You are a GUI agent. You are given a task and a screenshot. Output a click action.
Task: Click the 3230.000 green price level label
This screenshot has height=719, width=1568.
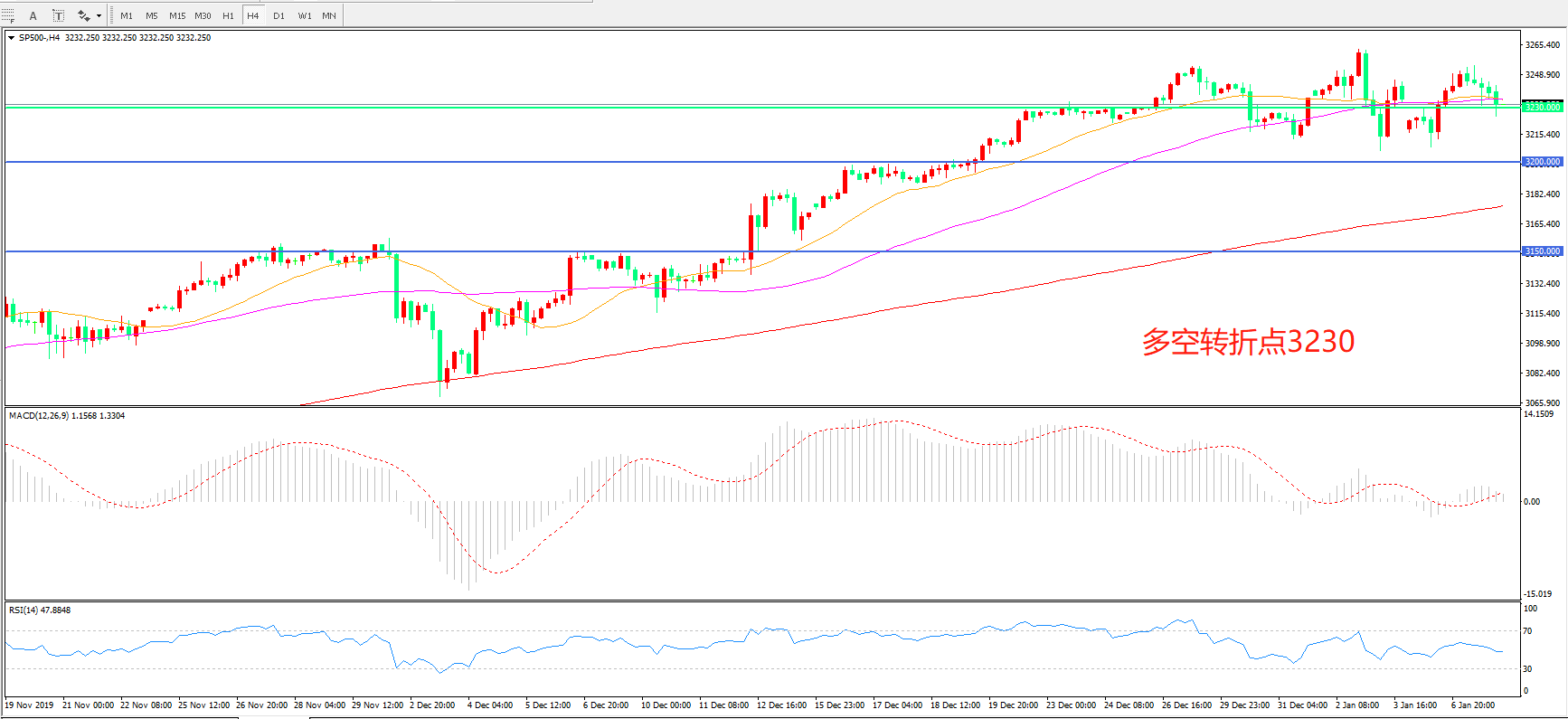[1543, 107]
